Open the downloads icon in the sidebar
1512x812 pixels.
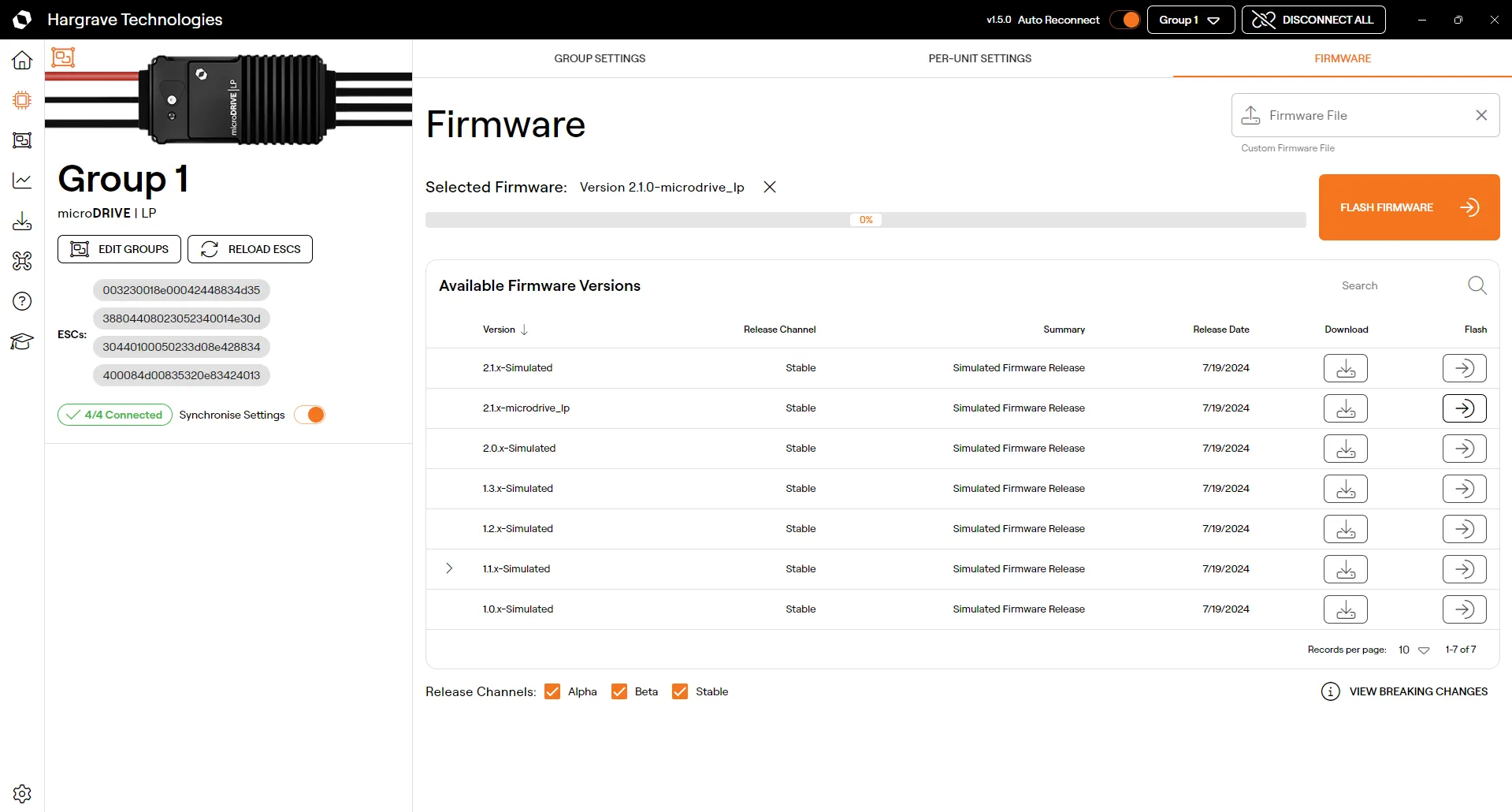coord(22,221)
